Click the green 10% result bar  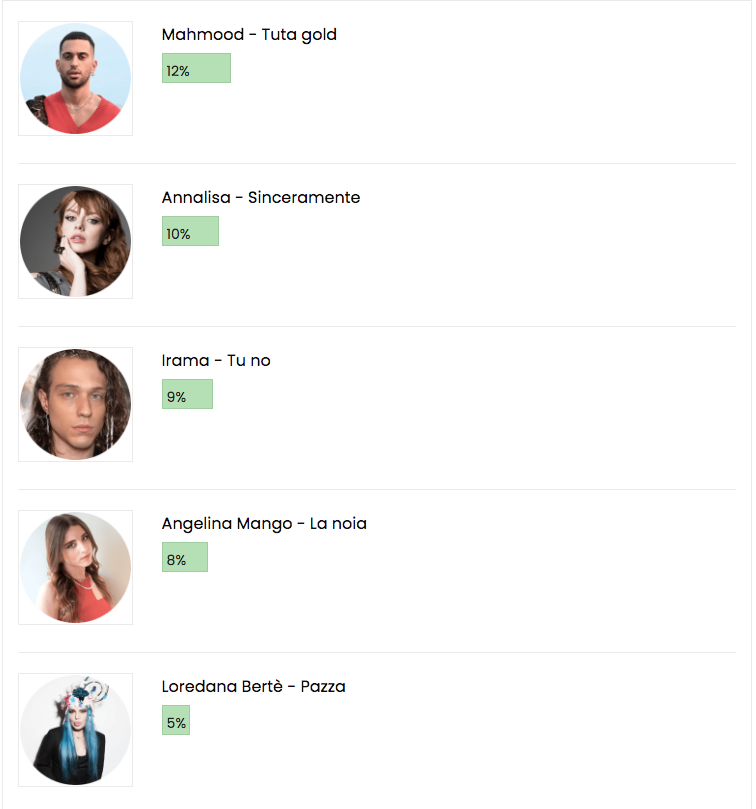[190, 231]
